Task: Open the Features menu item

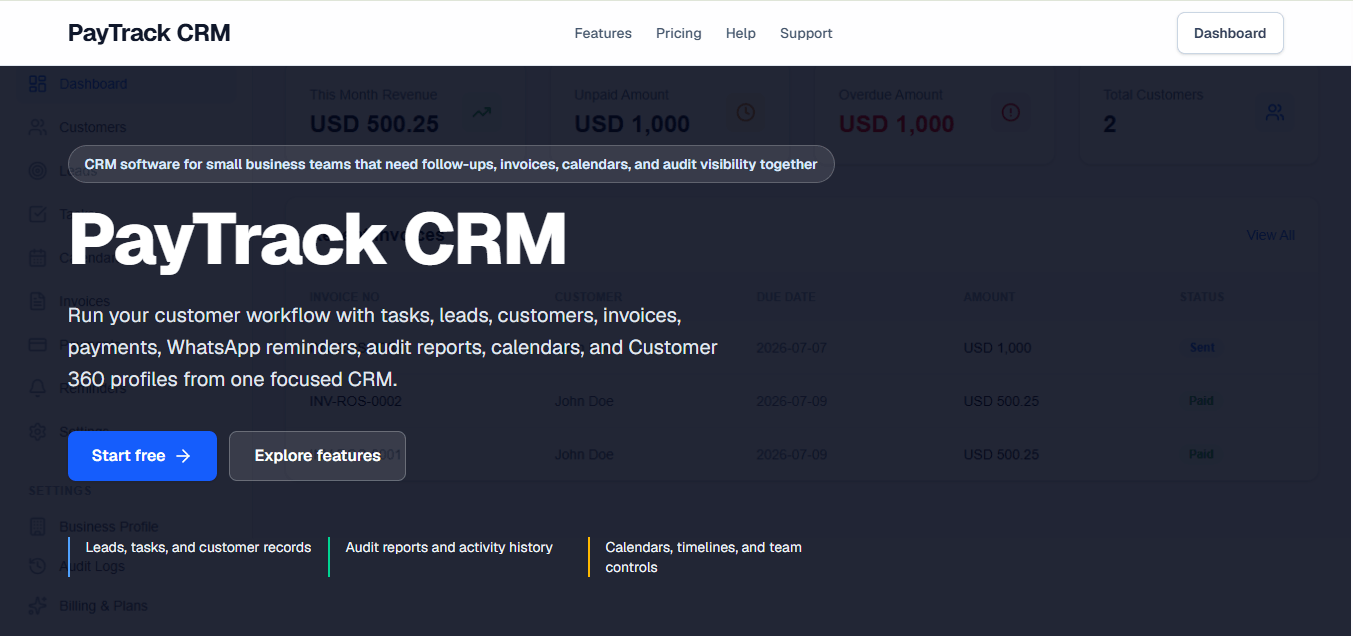Action: [x=603, y=33]
